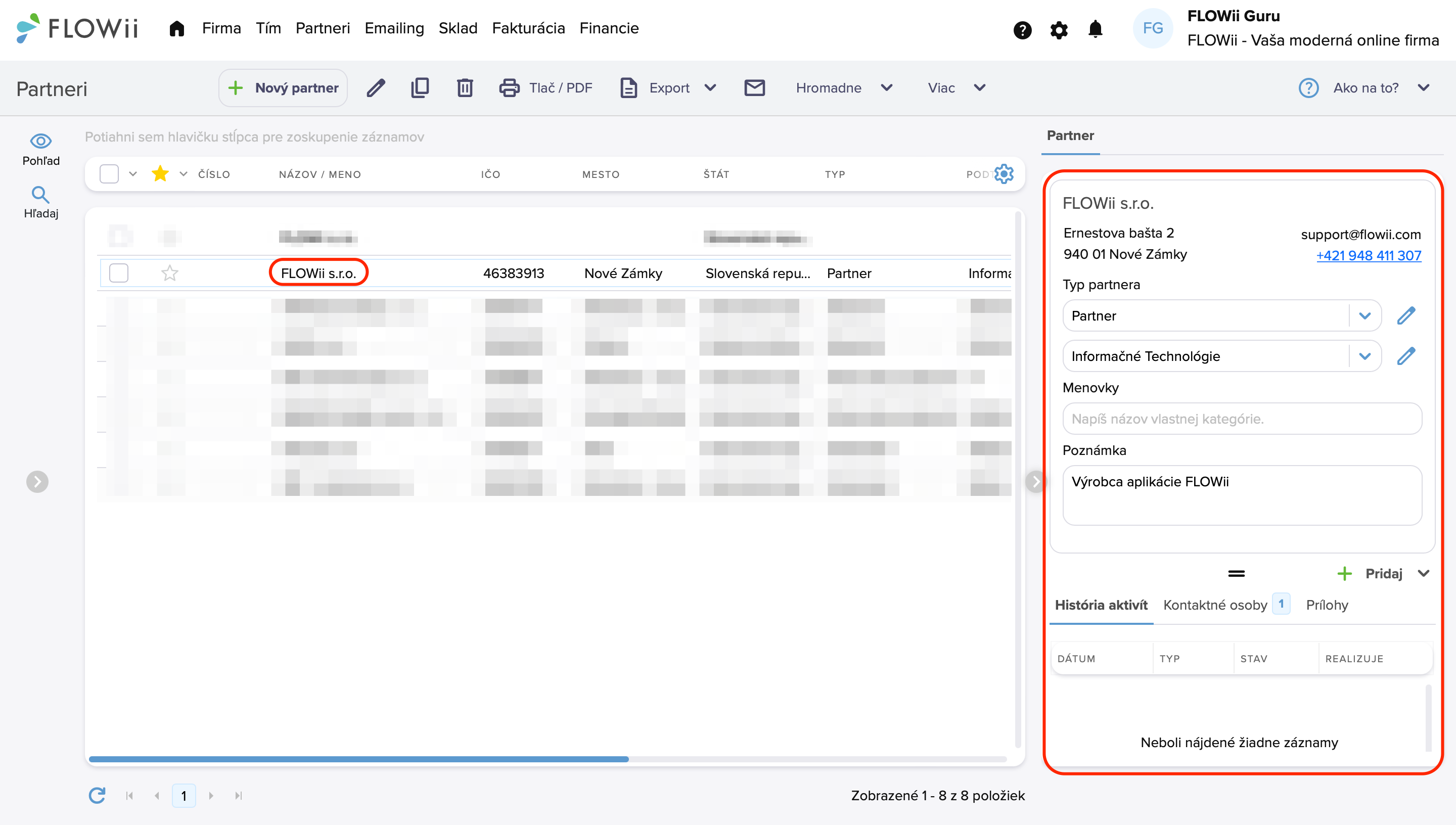Go to the previous page
This screenshot has height=825, width=1456.
click(x=157, y=796)
